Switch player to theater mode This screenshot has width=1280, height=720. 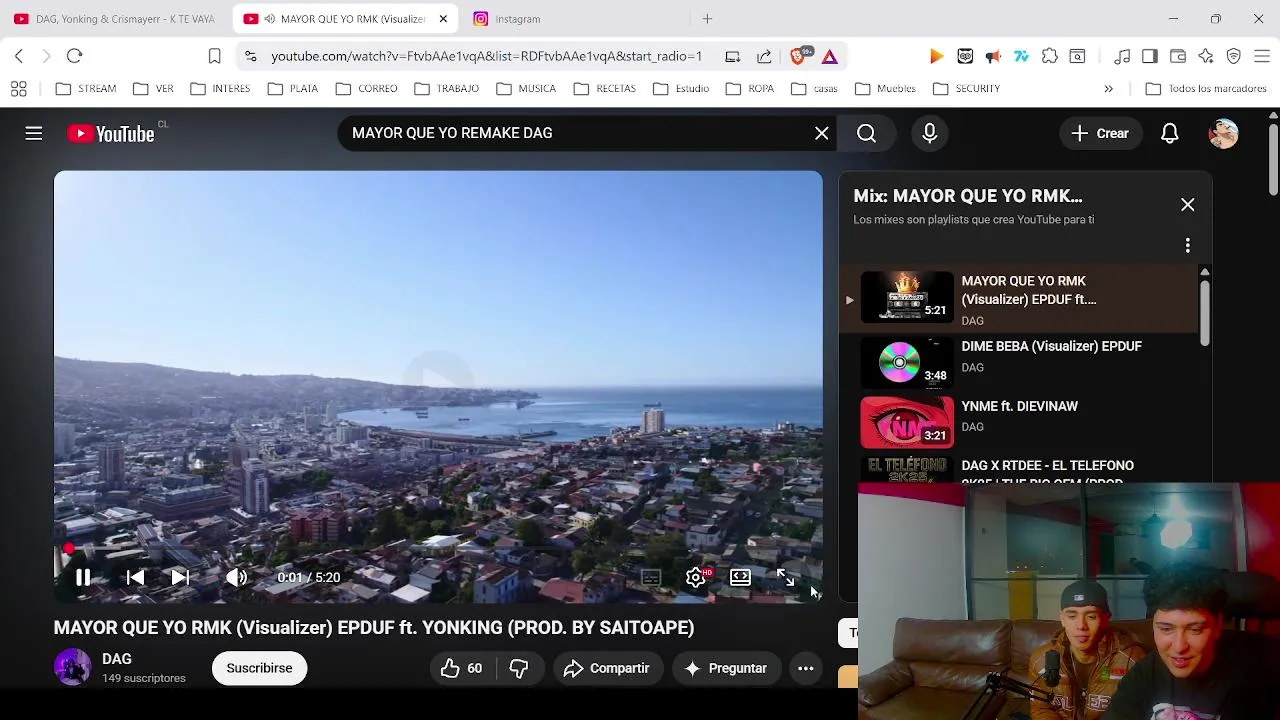pos(740,577)
